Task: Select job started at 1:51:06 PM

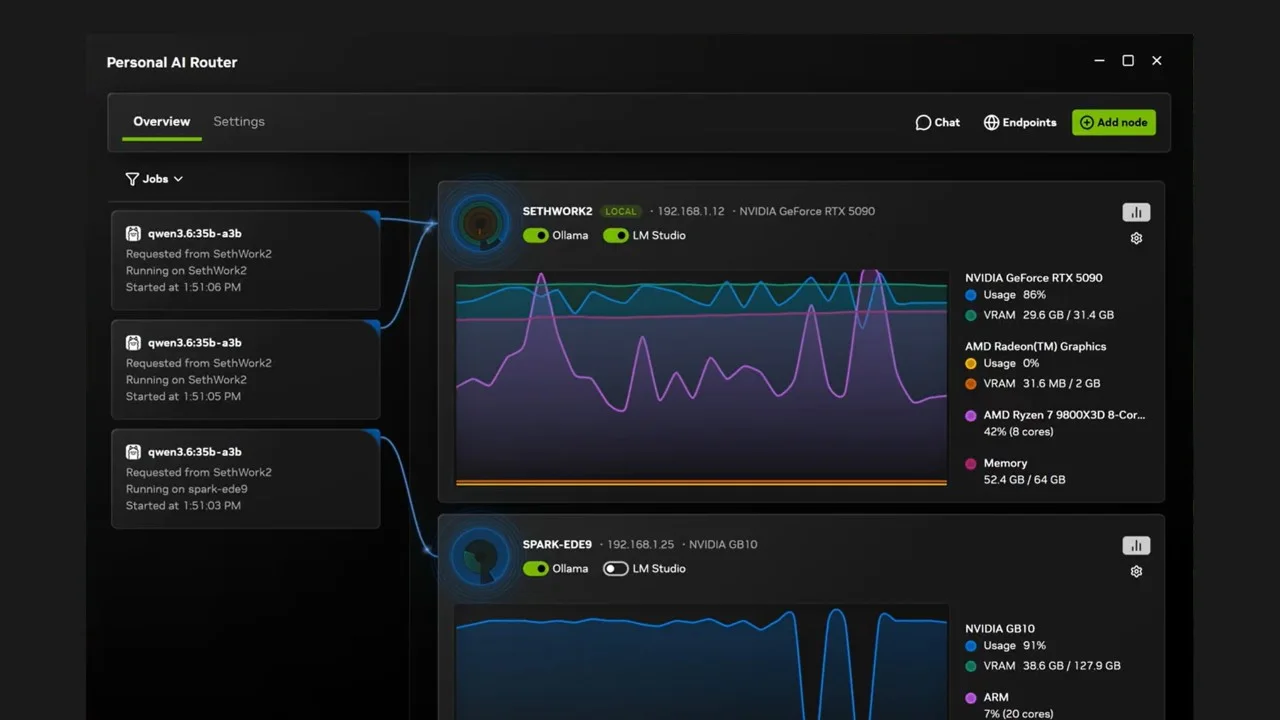Action: (246, 260)
